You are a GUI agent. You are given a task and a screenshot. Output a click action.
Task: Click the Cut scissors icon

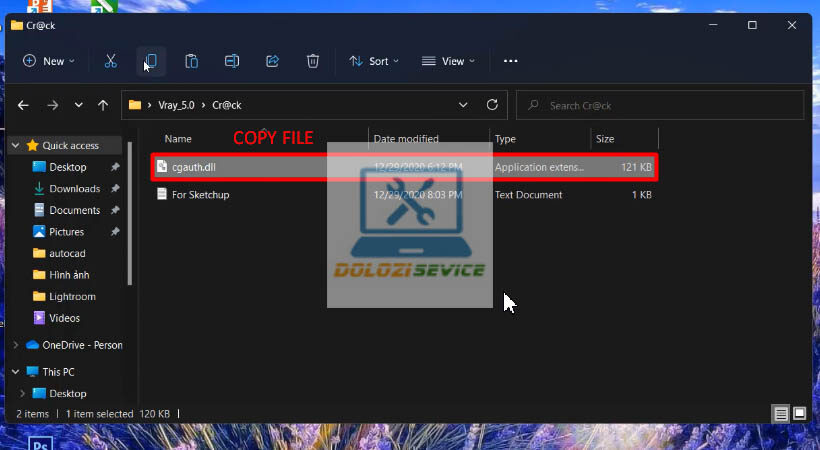[110, 61]
